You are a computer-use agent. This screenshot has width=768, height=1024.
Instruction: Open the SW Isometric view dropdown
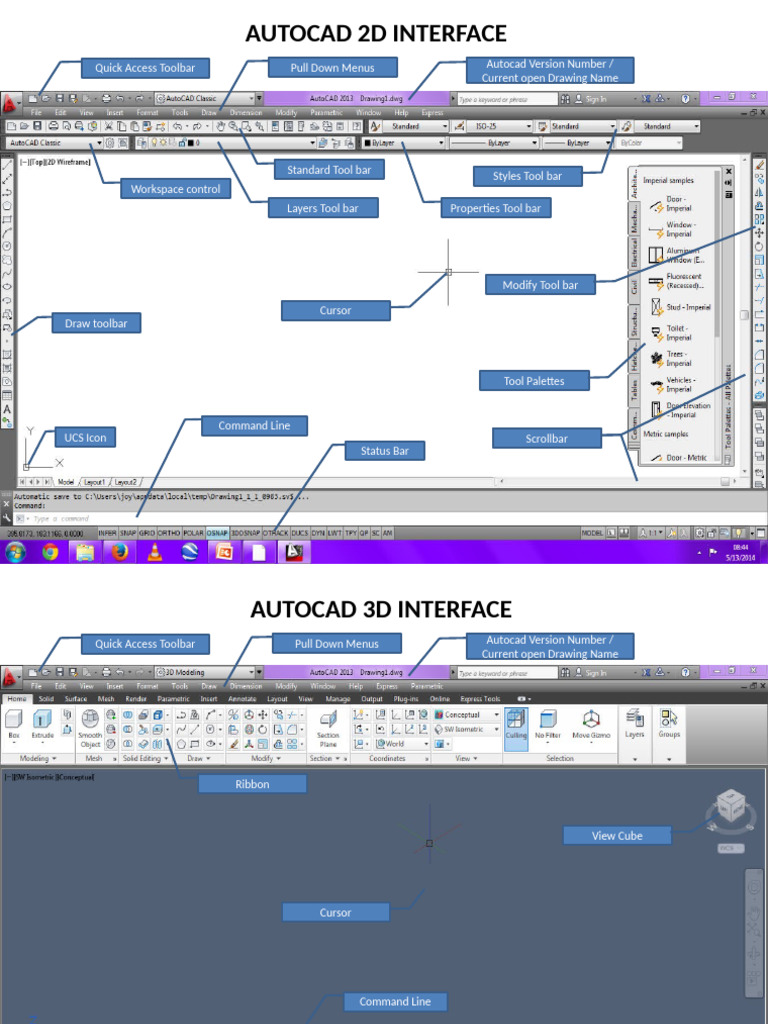[x=468, y=729]
